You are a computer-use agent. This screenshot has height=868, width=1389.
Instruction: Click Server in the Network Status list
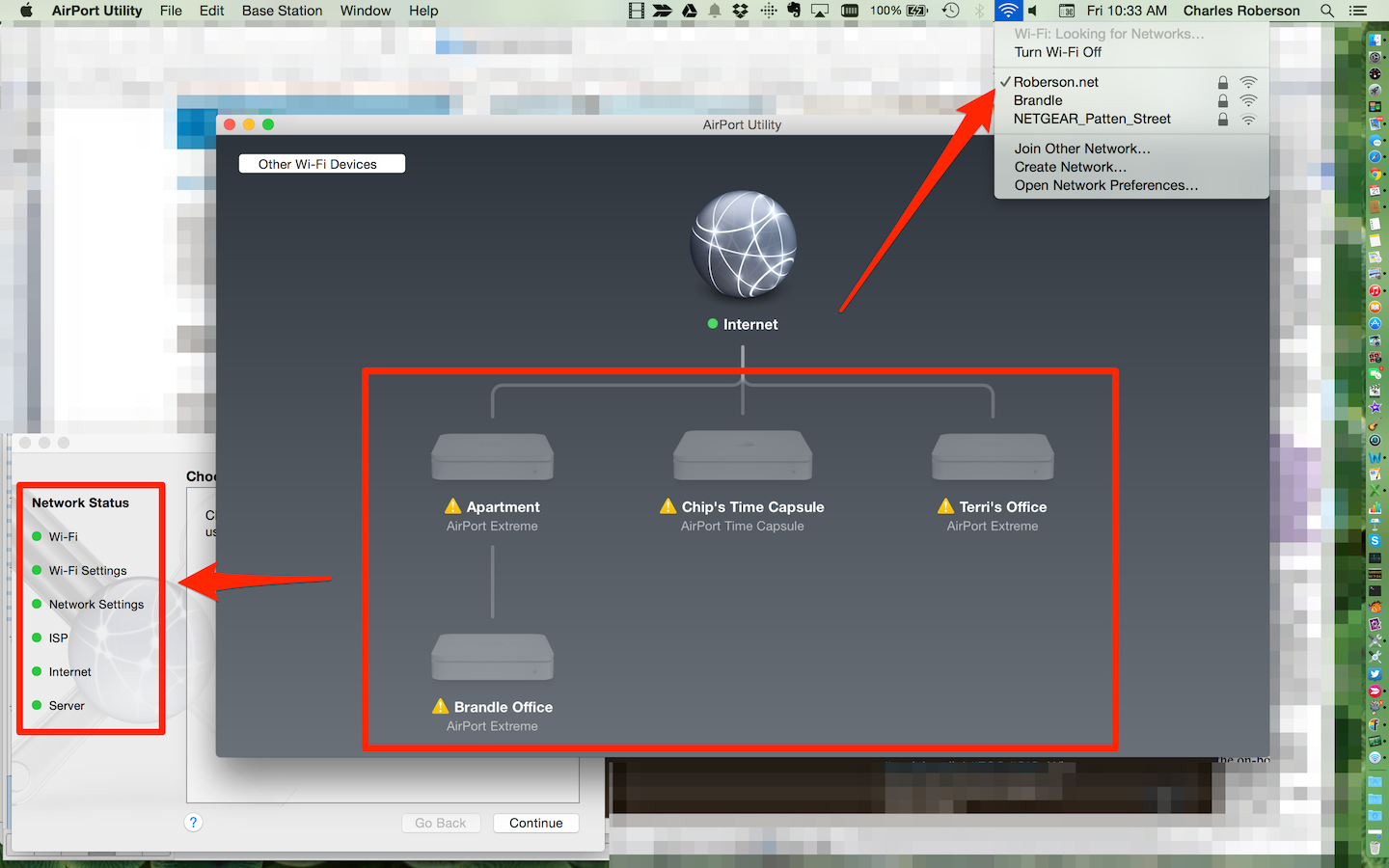pos(67,706)
